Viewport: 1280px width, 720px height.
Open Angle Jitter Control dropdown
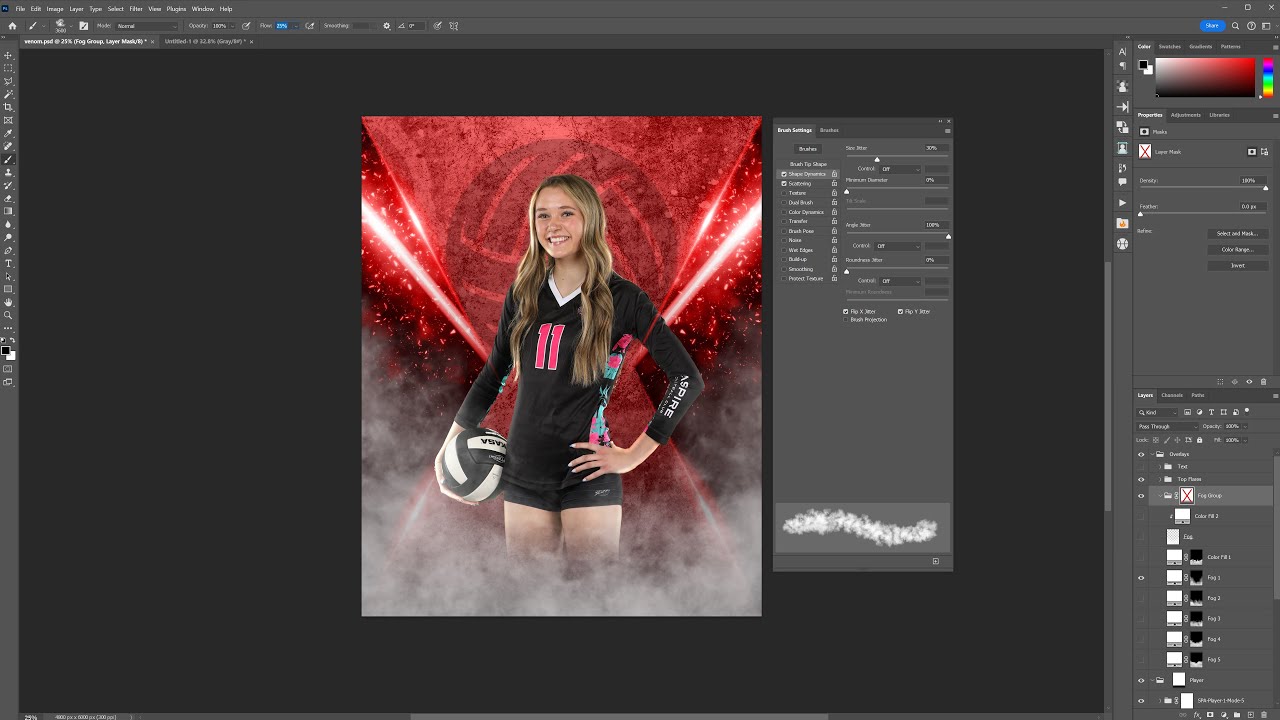[899, 246]
